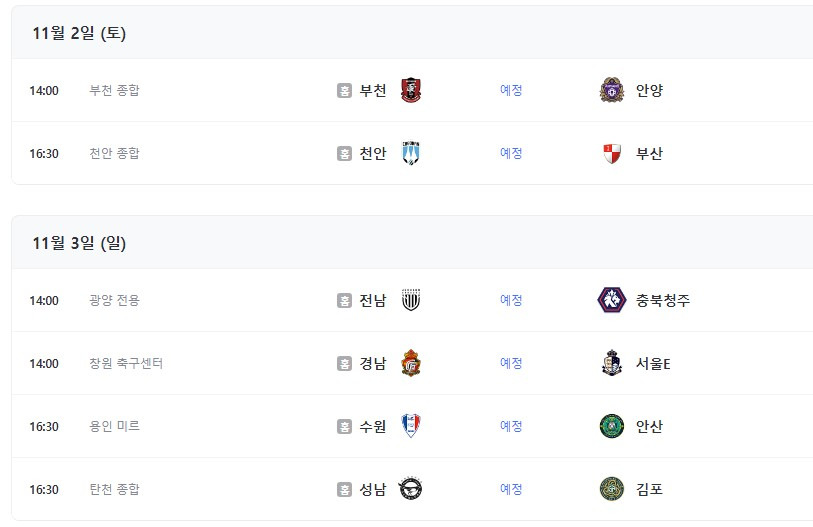Open 예정 status for Cheonan vs Busan
Viewport: 813px width, 527px height.
(511, 153)
